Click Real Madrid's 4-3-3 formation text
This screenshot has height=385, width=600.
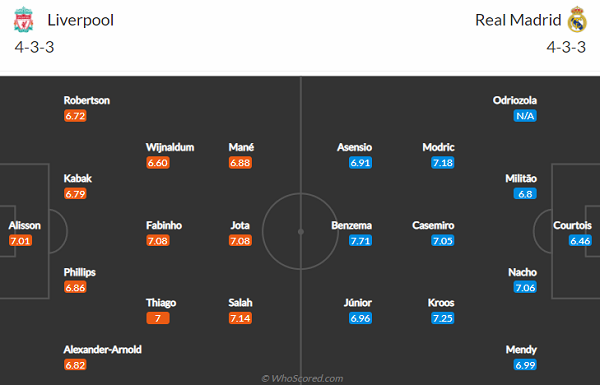tap(566, 47)
